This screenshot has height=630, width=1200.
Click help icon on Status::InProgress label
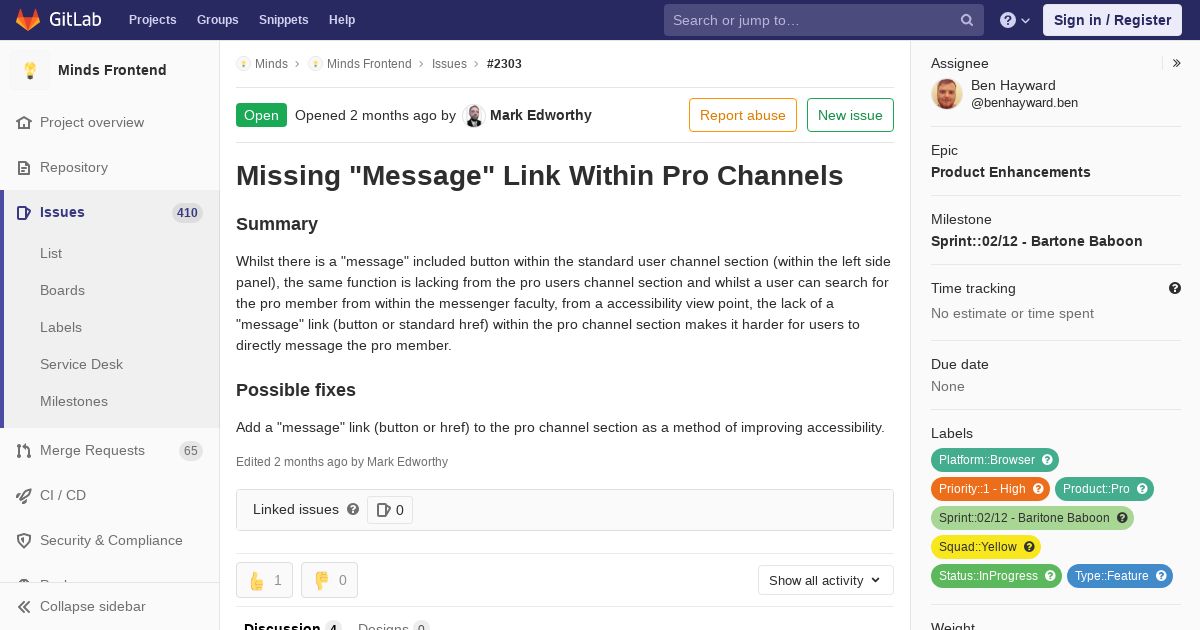click(x=1050, y=576)
